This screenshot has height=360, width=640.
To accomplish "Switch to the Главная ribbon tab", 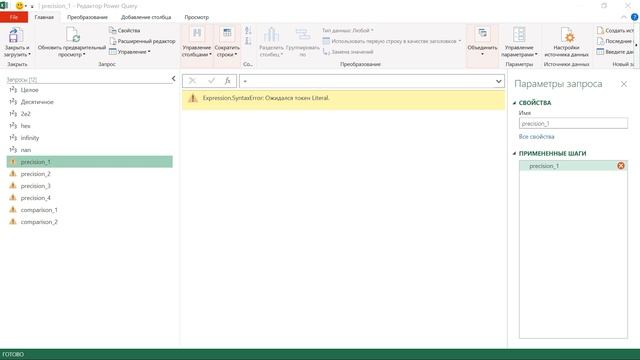I will [x=44, y=17].
